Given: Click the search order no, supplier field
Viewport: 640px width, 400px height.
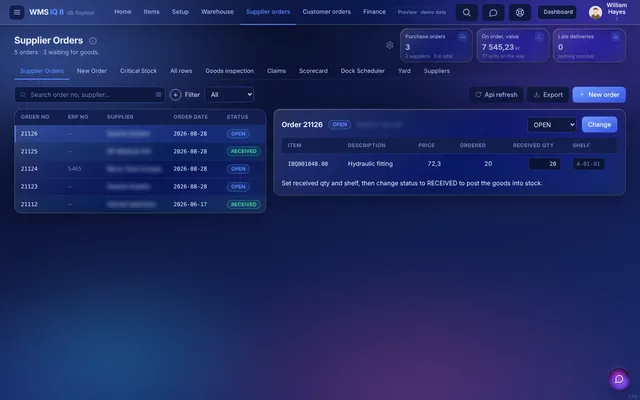Looking at the screenshot, I should tap(90, 95).
